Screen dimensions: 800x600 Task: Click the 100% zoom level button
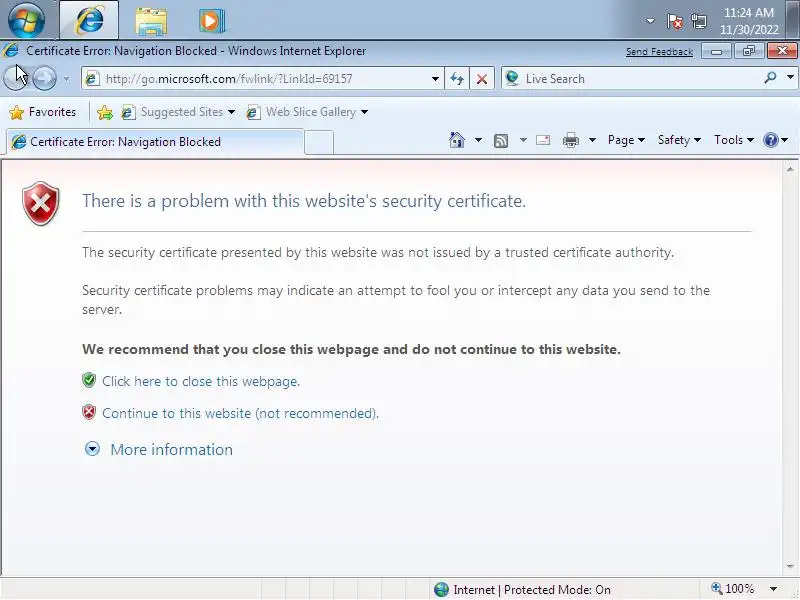coord(733,589)
